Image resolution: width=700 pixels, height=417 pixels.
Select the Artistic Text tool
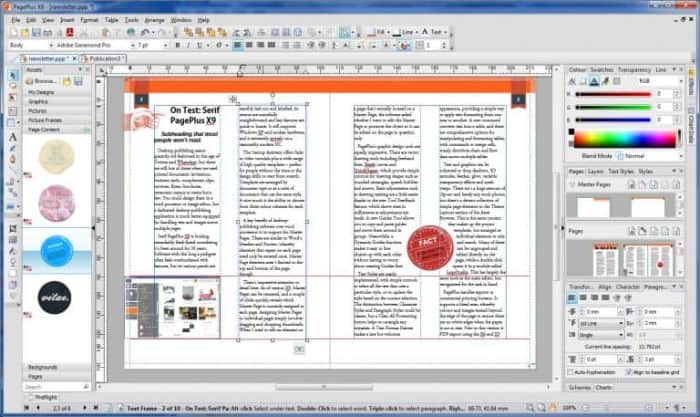point(13,137)
